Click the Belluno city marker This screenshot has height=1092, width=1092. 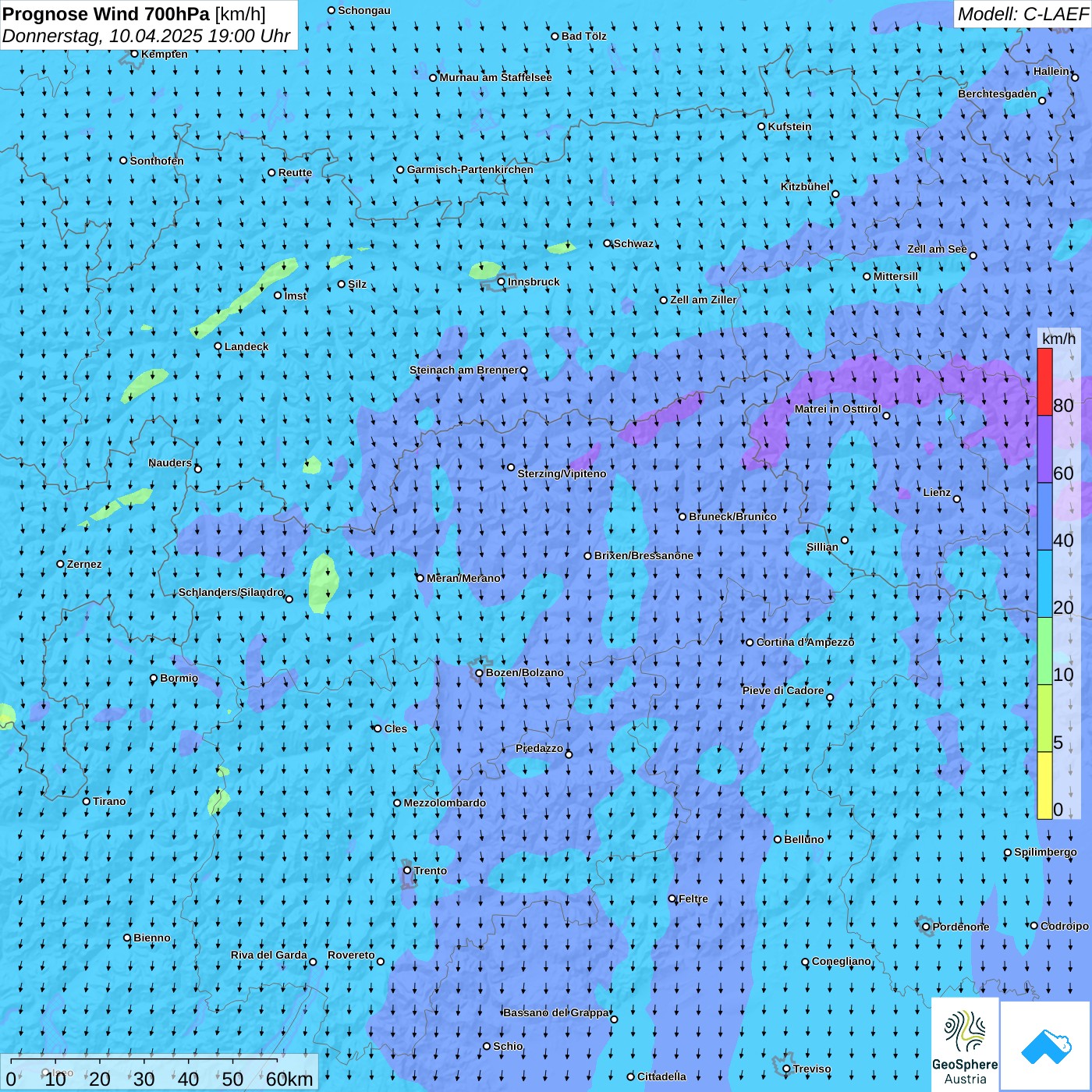[778, 839]
